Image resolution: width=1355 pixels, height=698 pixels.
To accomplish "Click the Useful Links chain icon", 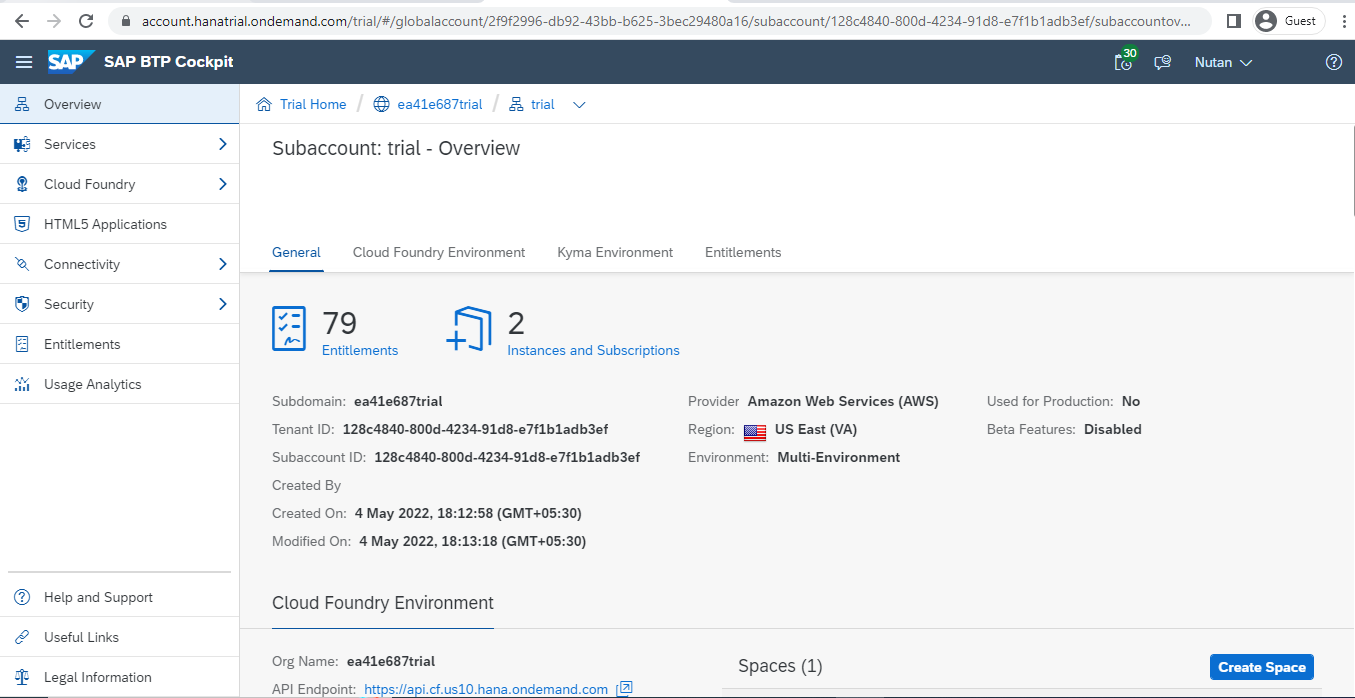I will (x=22, y=637).
